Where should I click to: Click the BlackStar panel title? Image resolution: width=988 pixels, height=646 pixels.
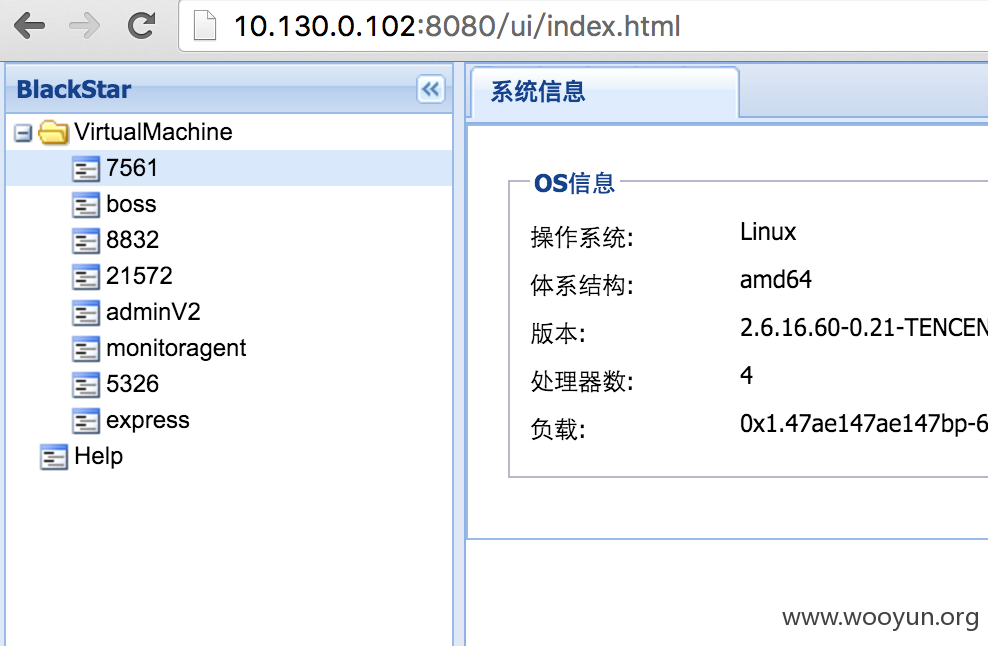[74, 89]
